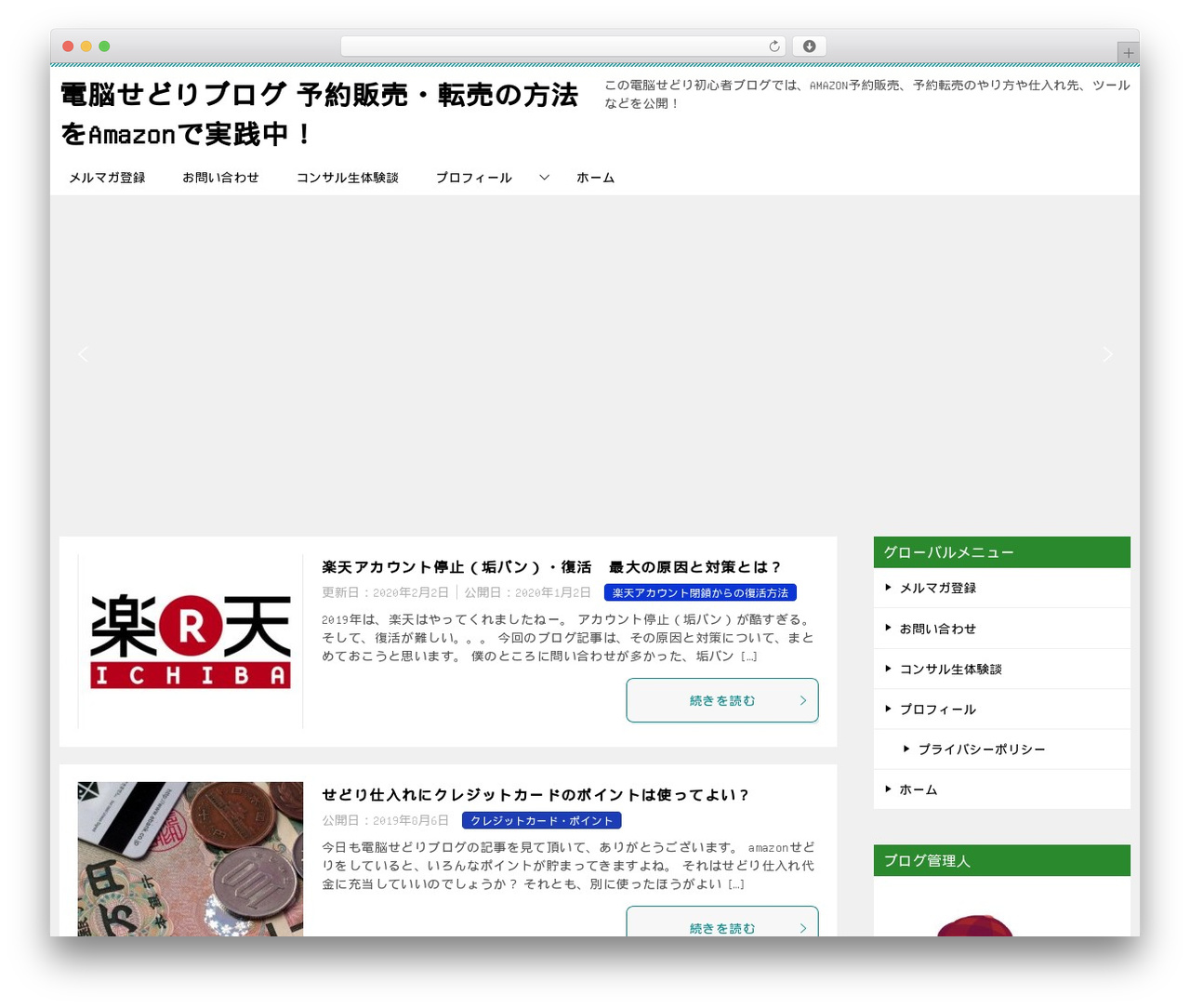Image resolution: width=1190 pixels, height=1008 pixels.
Task: Open メルマガ登録 in top navigation
Action: coord(107,178)
